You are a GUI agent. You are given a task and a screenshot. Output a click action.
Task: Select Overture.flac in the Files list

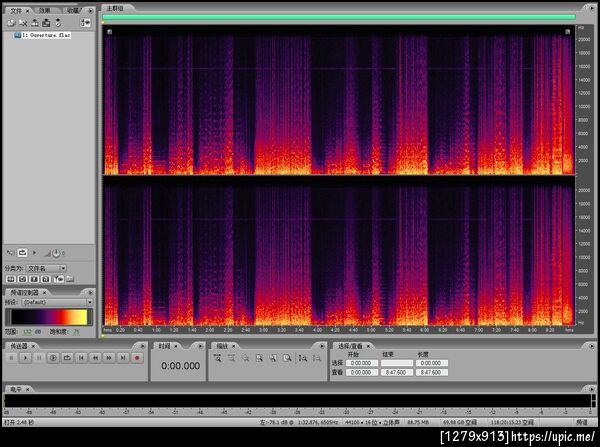coord(42,35)
